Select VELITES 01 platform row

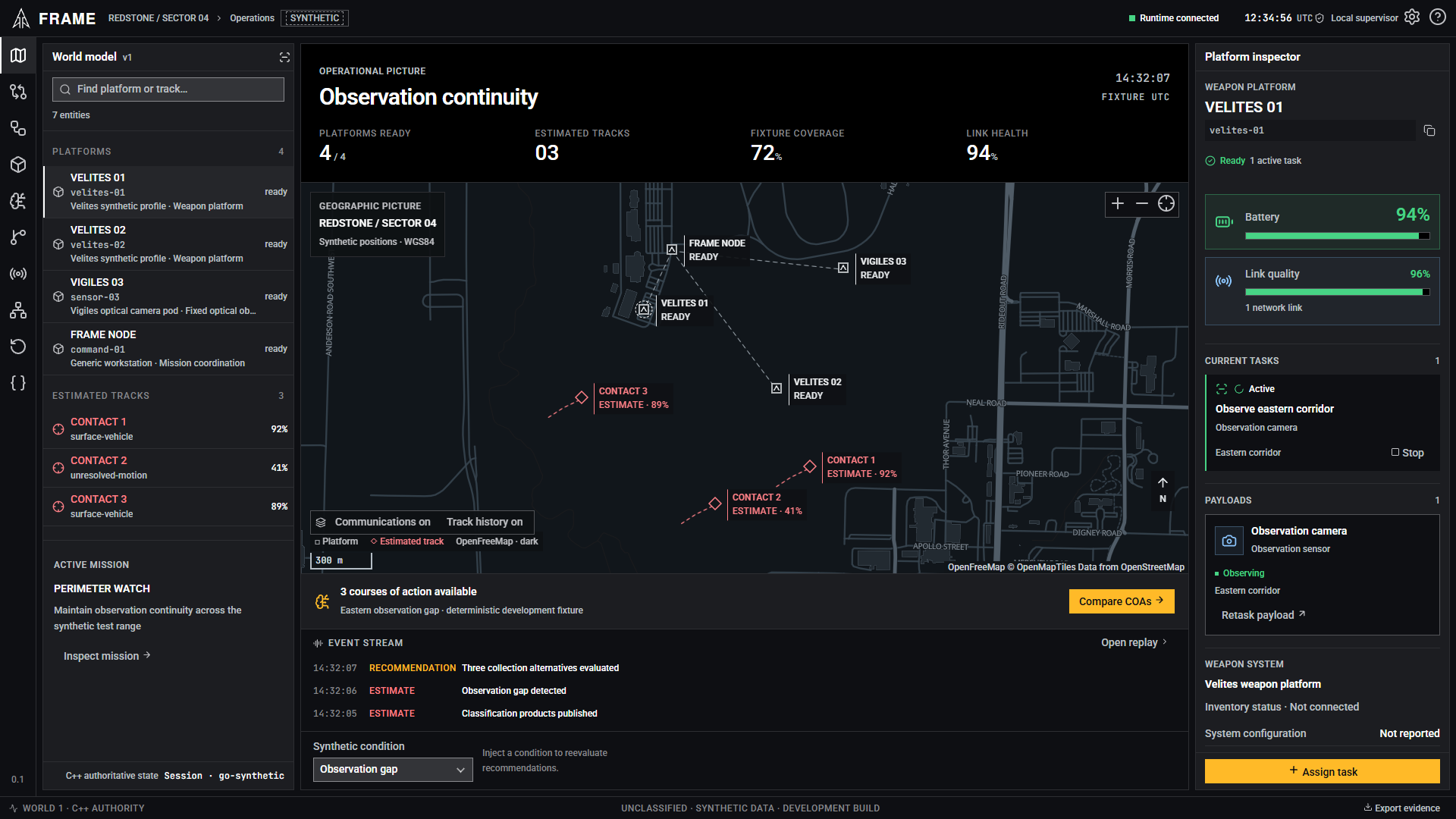coord(168,192)
